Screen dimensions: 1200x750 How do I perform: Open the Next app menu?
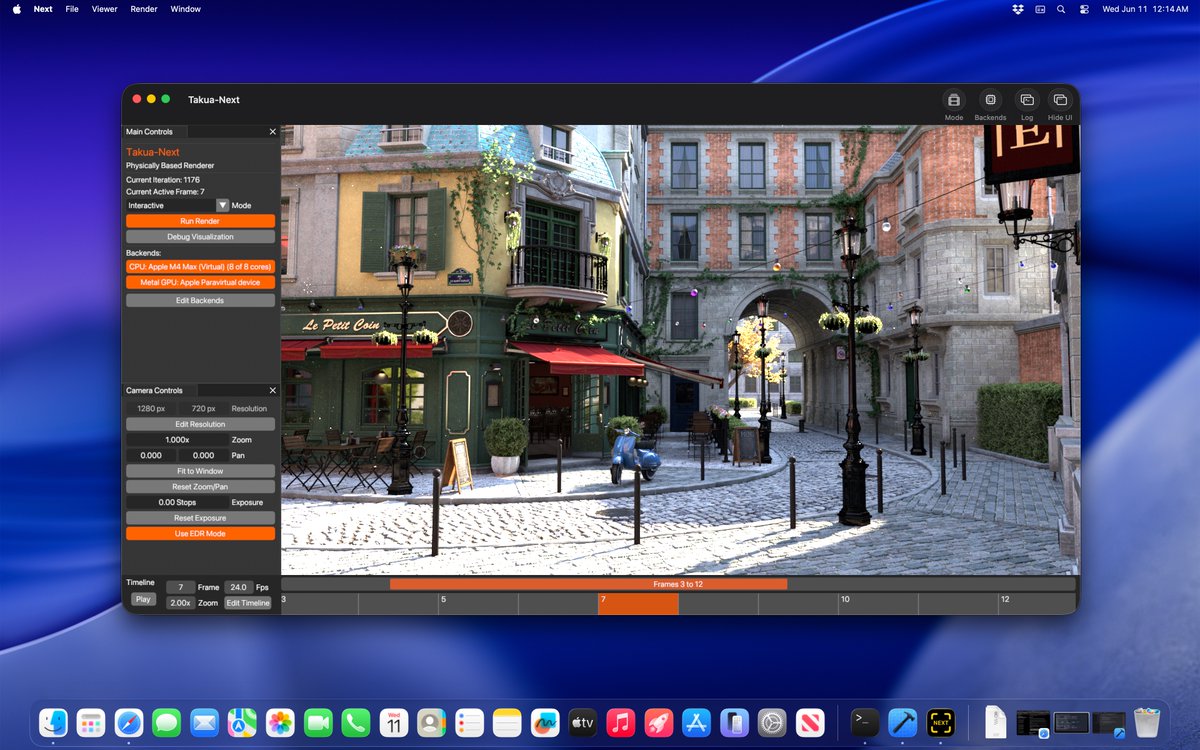(43, 9)
